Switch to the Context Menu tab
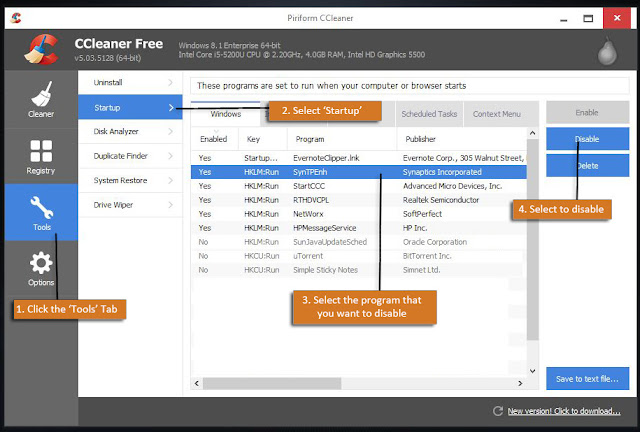Viewport: 640px width, 432px height. tap(497, 114)
